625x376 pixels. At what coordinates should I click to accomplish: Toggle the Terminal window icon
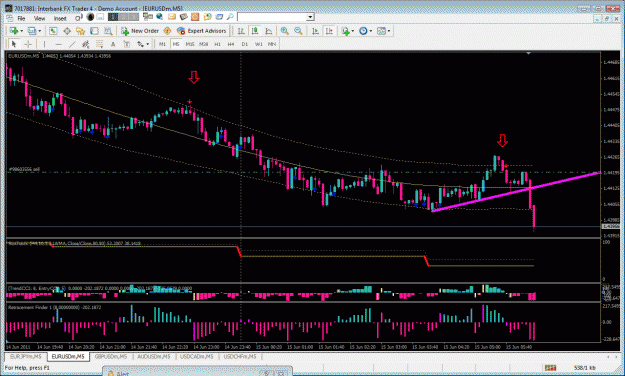point(94,31)
